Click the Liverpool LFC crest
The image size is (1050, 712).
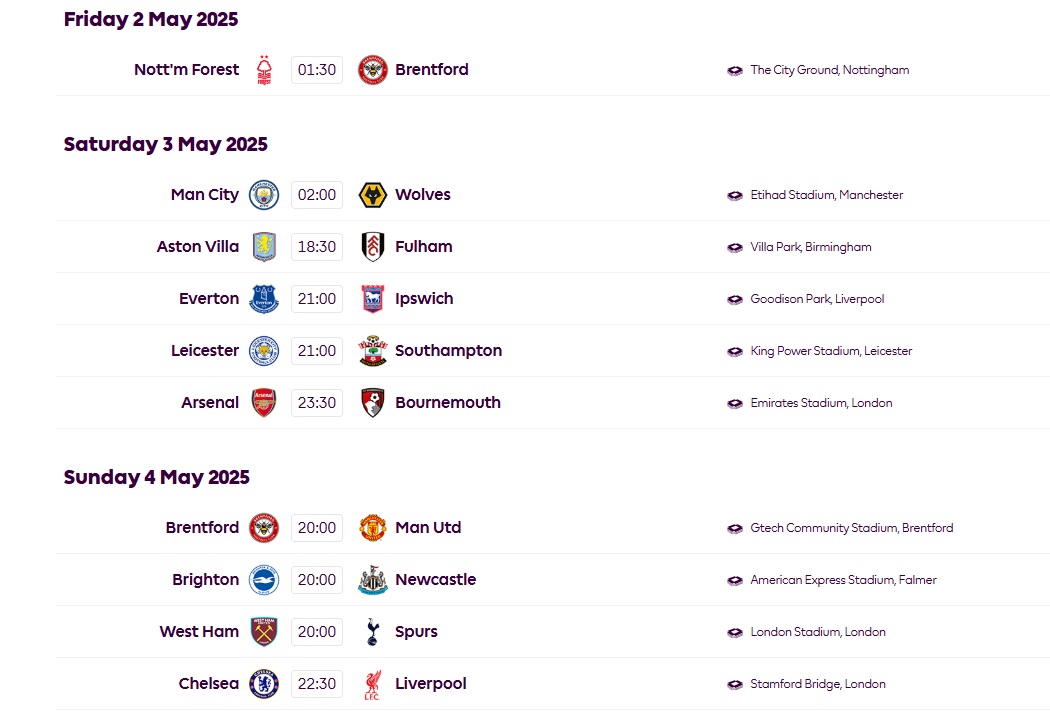point(372,684)
